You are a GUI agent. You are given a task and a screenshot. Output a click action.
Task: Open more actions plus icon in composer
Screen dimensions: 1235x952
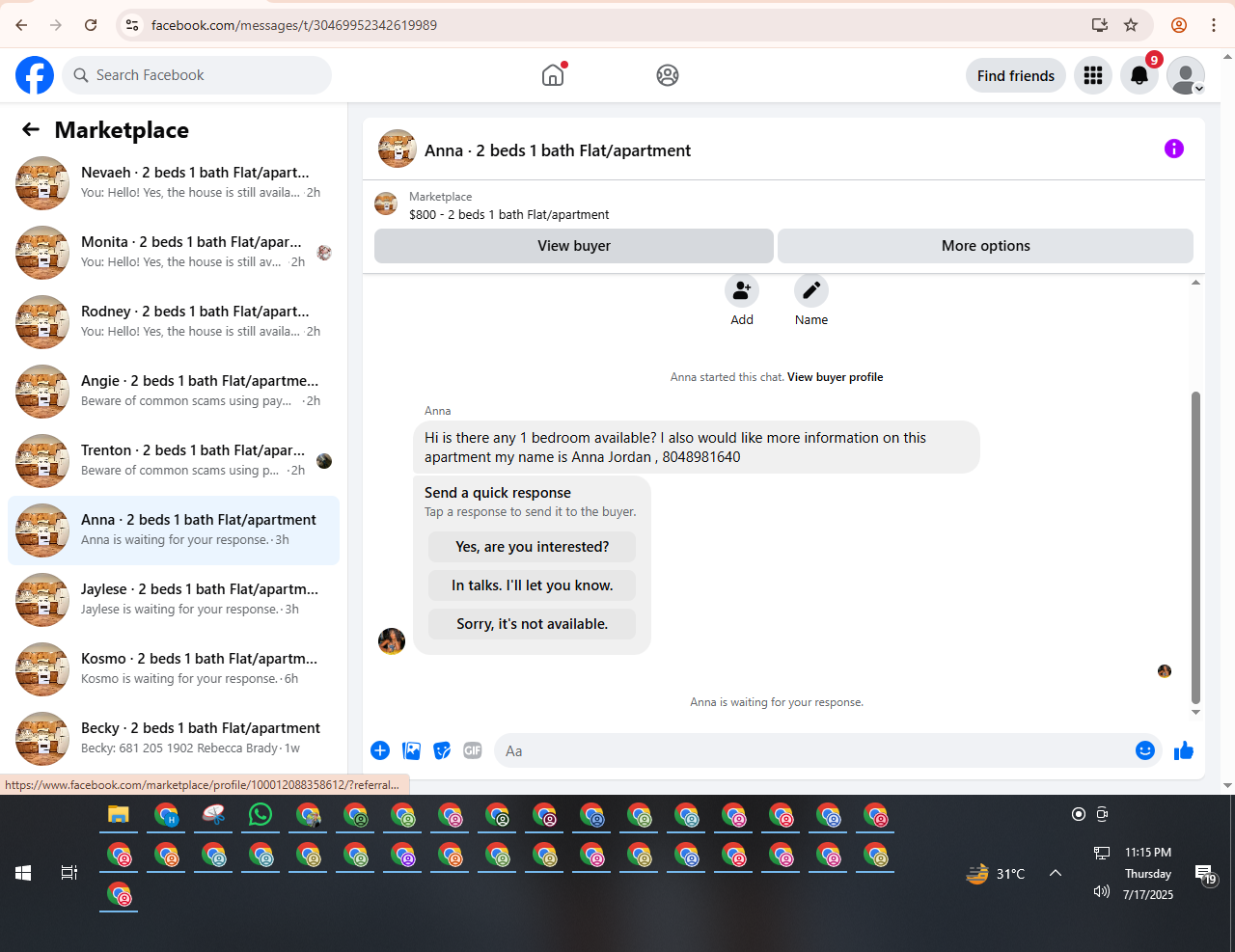[380, 750]
